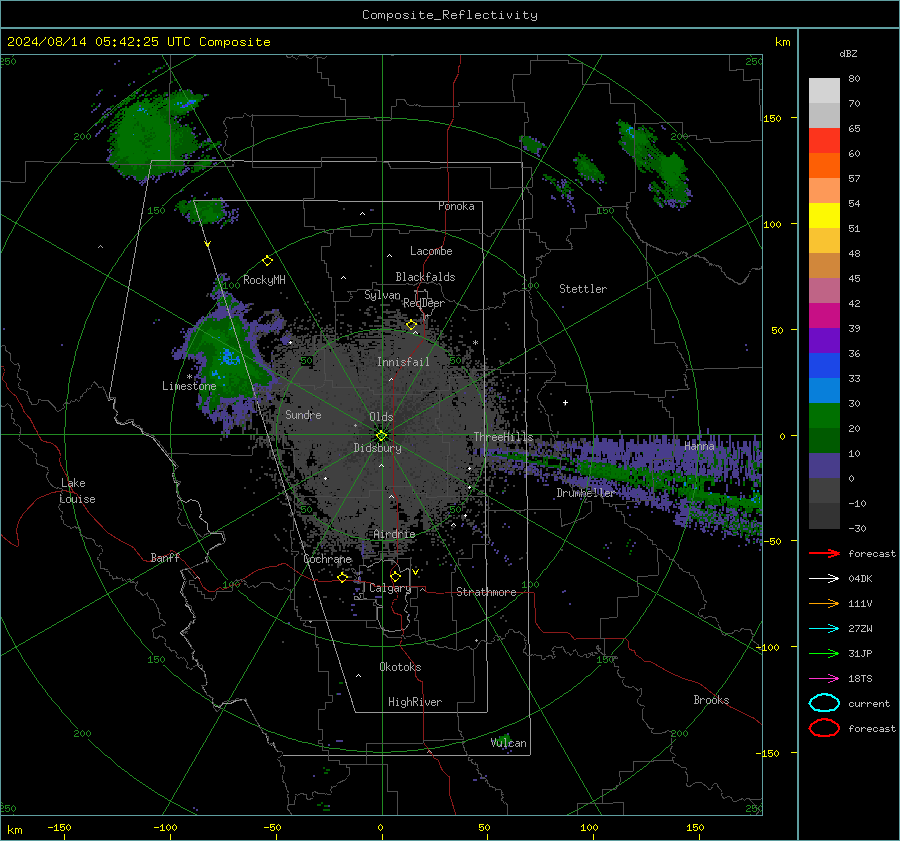This screenshot has height=841, width=900.
Task: Click the Banff map label
Action: tap(165, 557)
